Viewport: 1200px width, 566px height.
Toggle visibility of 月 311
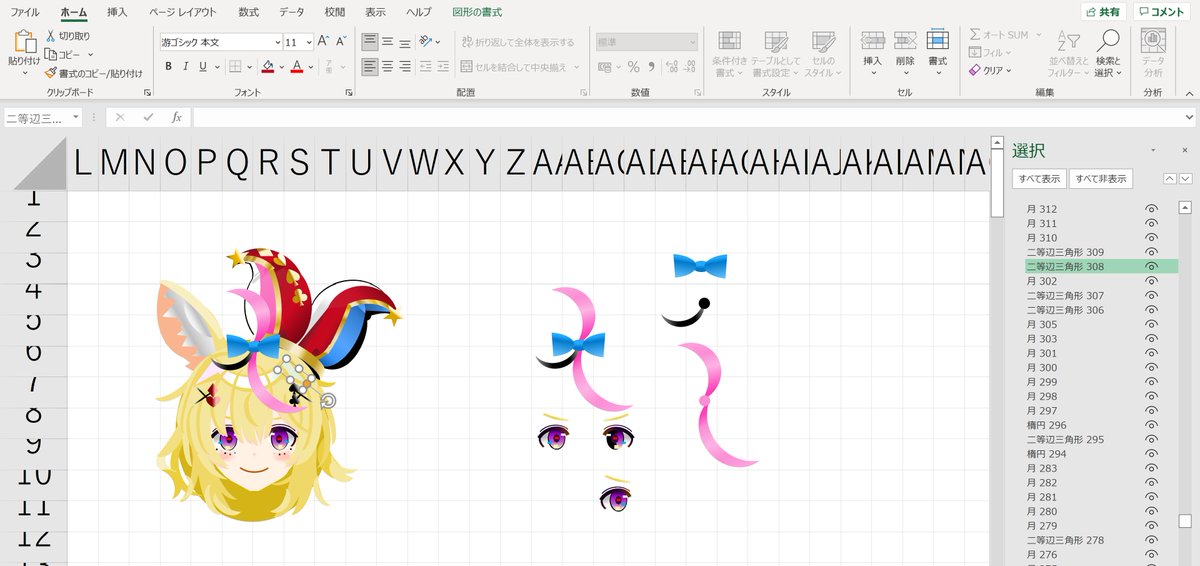[x=1151, y=224]
